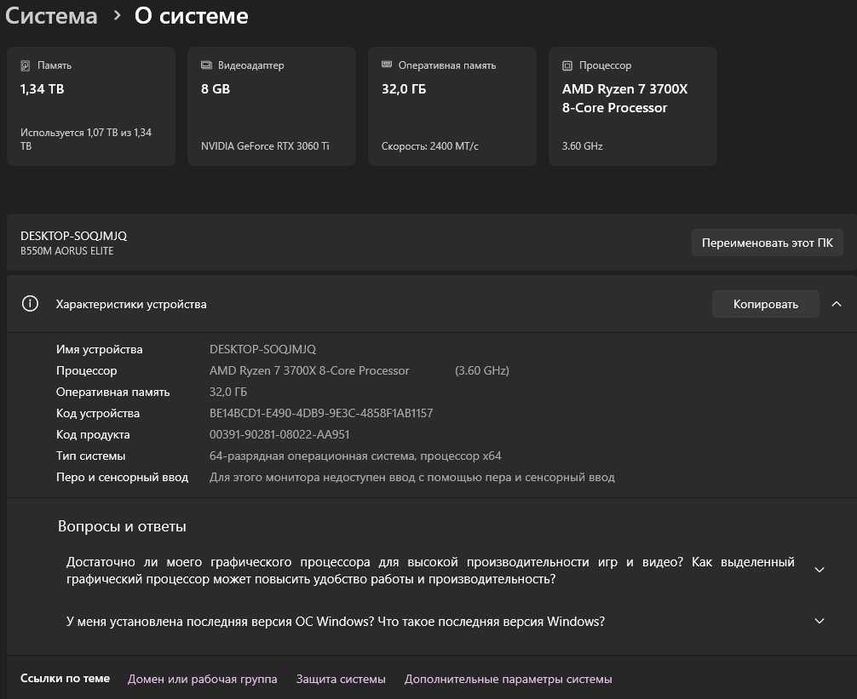This screenshot has width=857, height=699.
Task: Open the Оперативная память 32,0 ГБ card
Action: coord(452,106)
